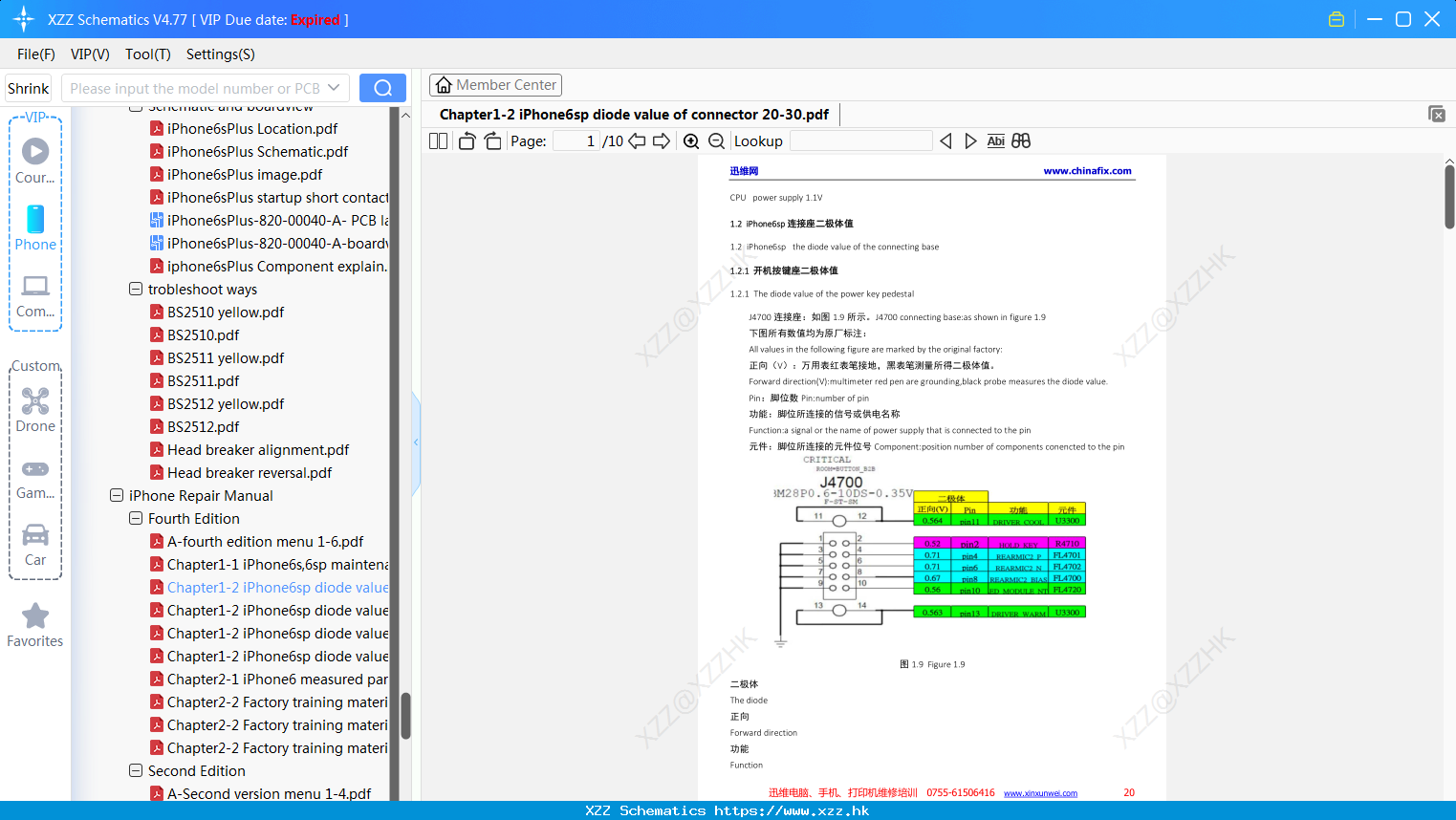
Task: Click the blue search magnifier button
Action: (382, 88)
